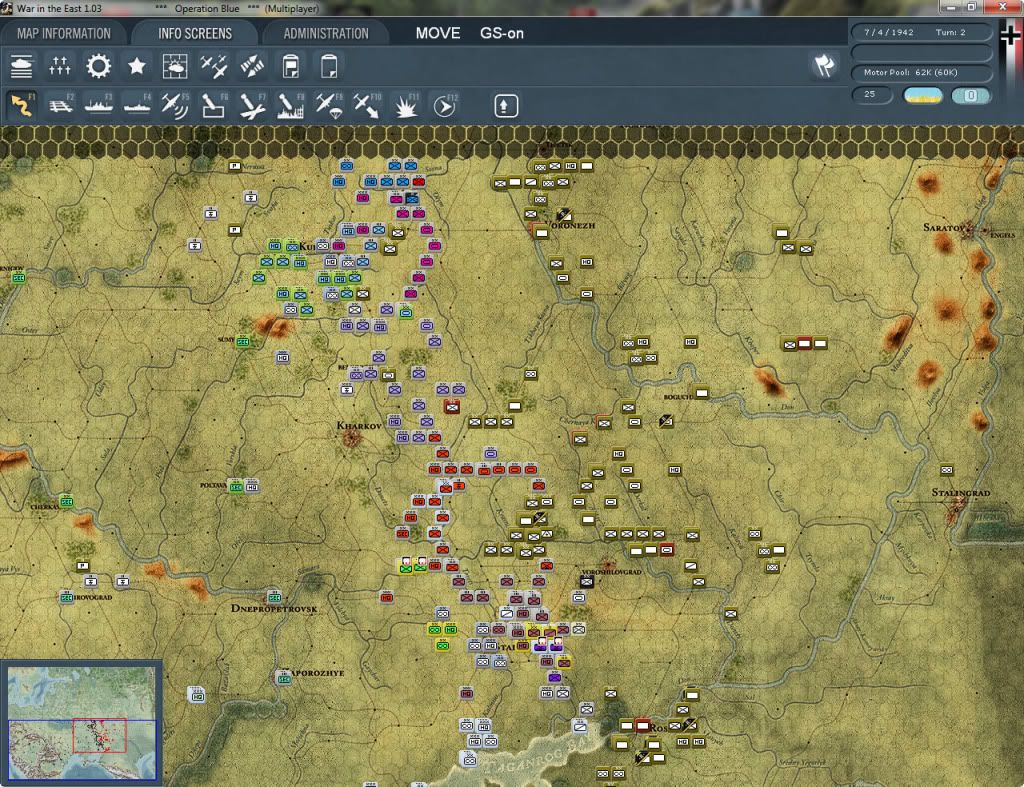Screen dimensions: 1024x787
Task: Select the Kharkov city hex
Action: pos(352,438)
